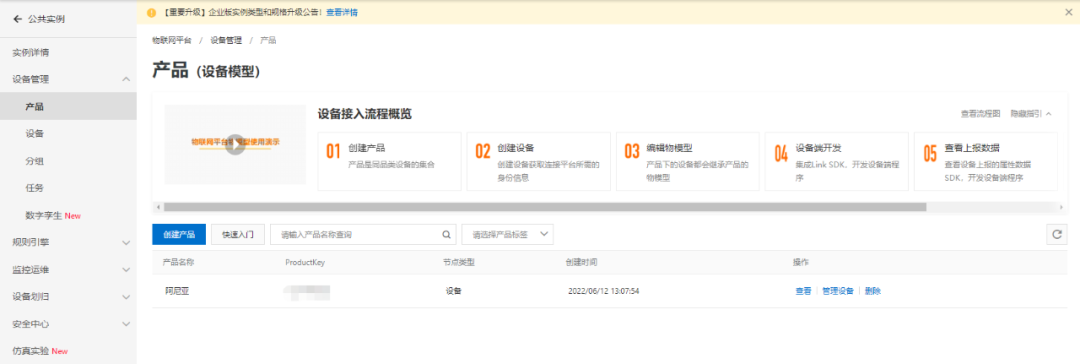
Task: Click the 节点类型 column header
Action: 459,263
